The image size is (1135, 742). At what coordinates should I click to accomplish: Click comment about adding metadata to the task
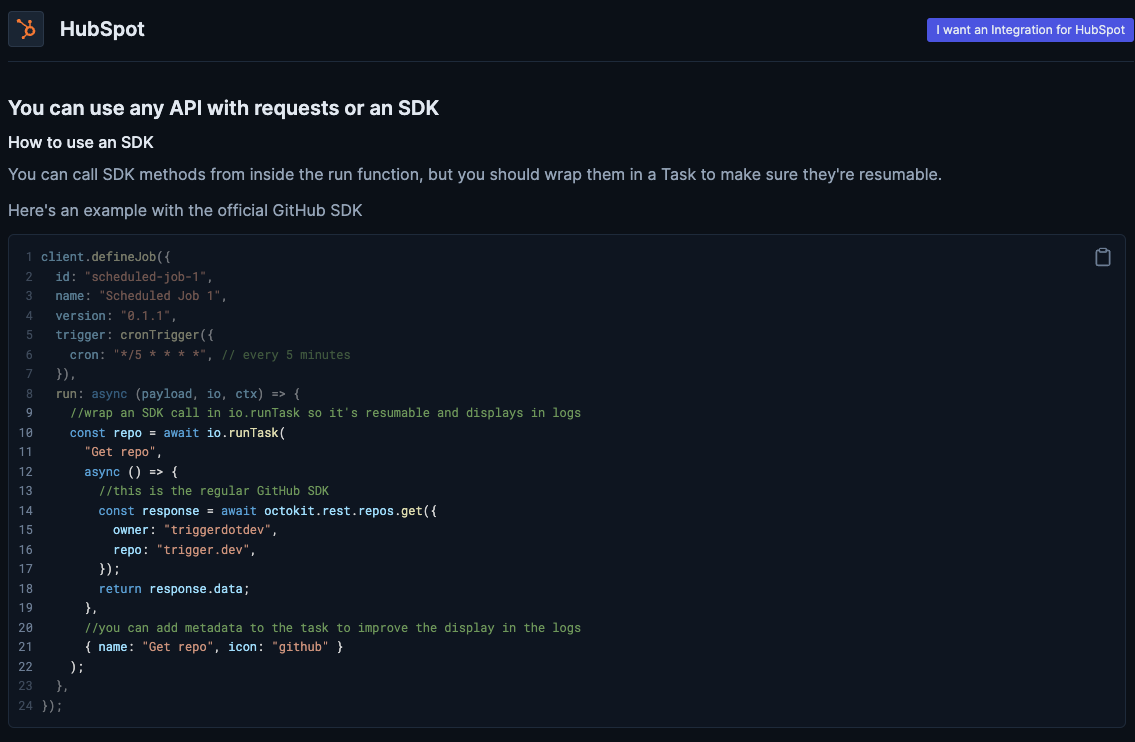click(x=333, y=628)
